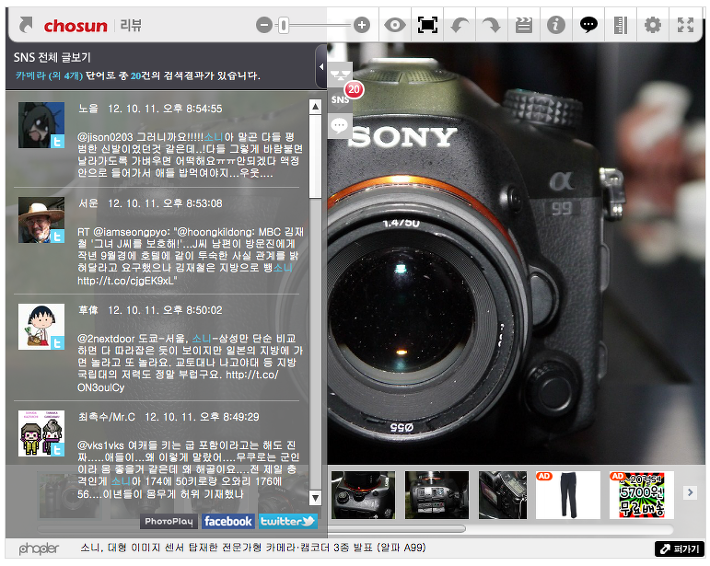The image size is (710, 566).
Task: Open the 서운 user avatar with the hat
Action: coord(41,220)
